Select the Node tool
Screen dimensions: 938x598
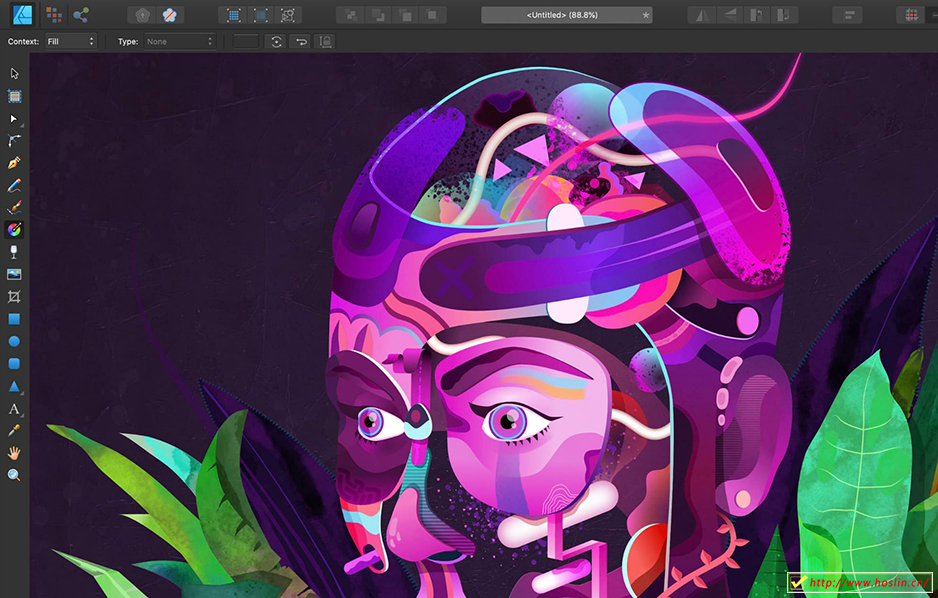pos(14,119)
